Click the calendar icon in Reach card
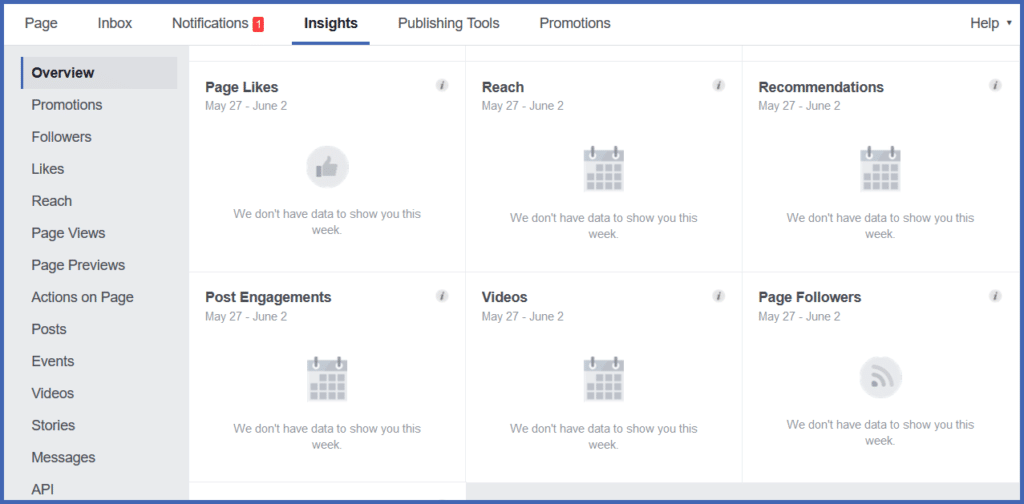1024x504 pixels. (x=603, y=168)
